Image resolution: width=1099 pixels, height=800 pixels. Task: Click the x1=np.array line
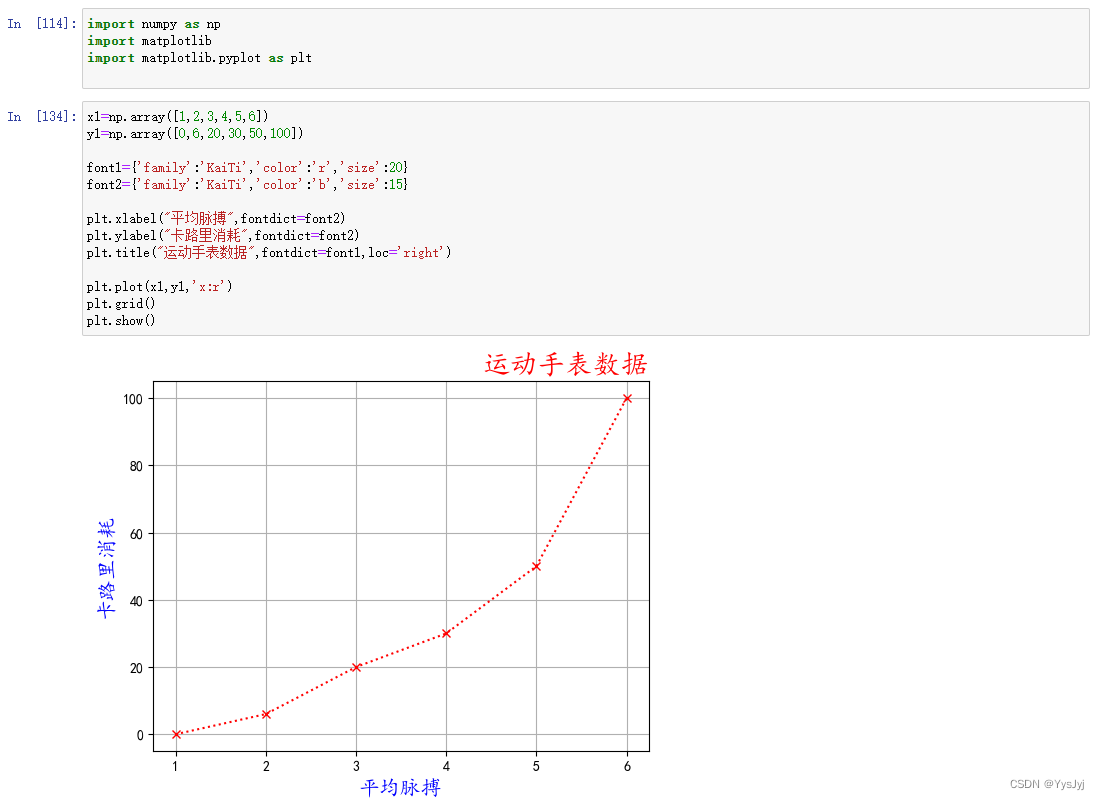pos(177,116)
